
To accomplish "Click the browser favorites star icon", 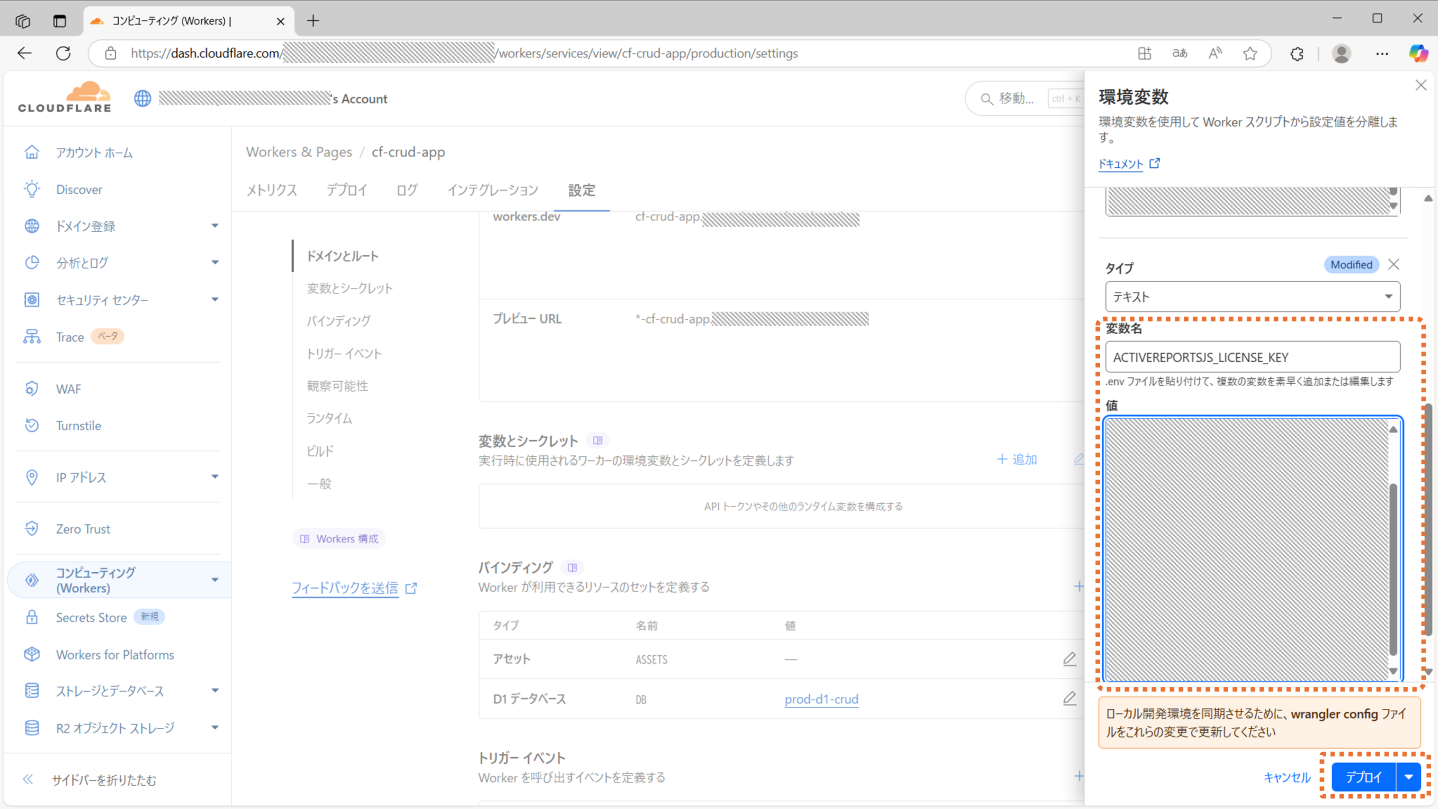I will 1250,53.
